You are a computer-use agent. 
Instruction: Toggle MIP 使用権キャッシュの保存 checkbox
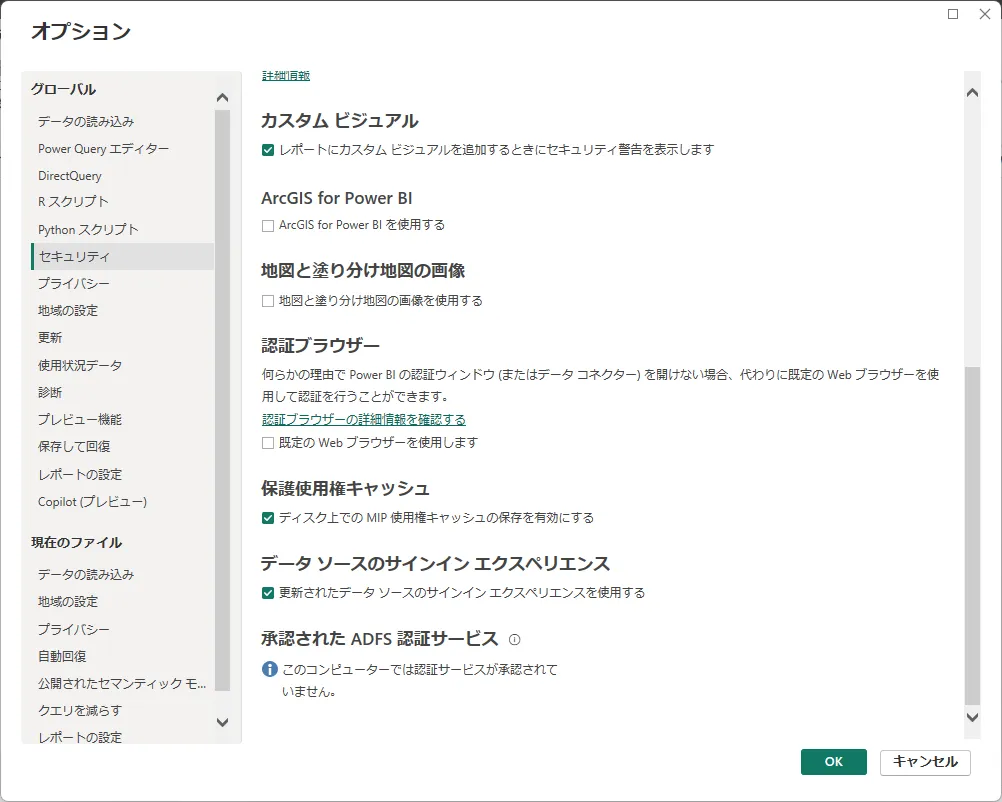(x=268, y=518)
